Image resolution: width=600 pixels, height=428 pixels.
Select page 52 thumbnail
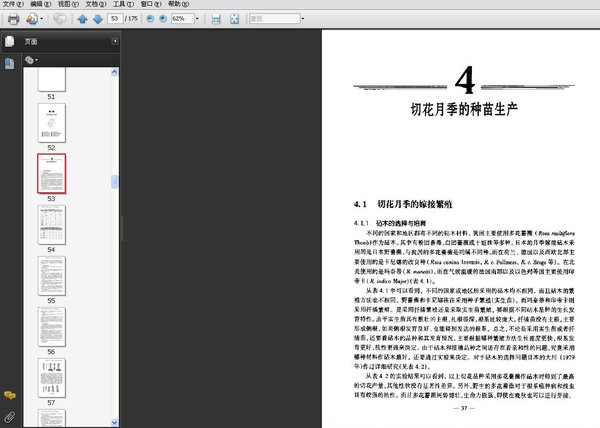coord(52,123)
